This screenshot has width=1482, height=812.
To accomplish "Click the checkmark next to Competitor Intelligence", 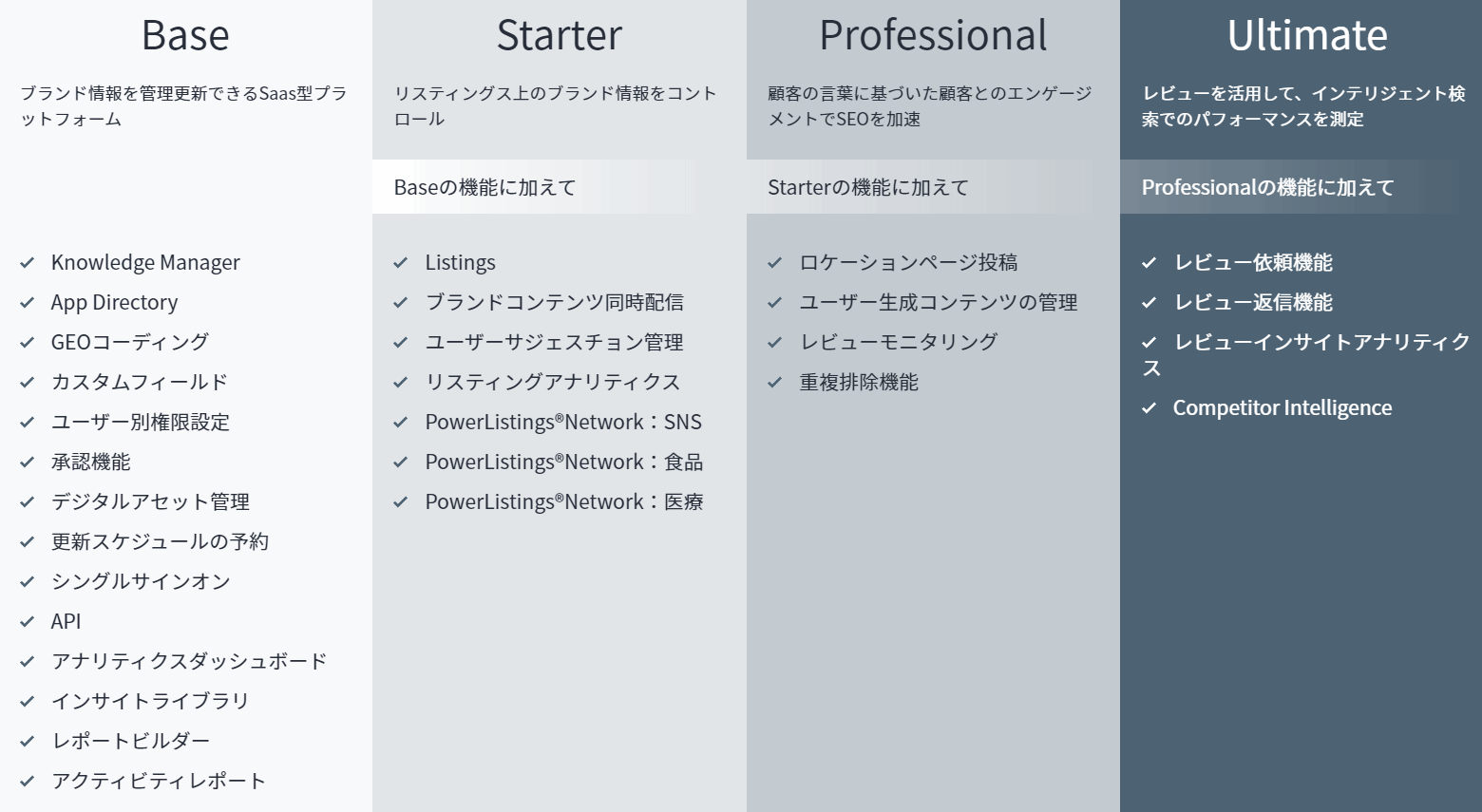I will coord(1149,408).
